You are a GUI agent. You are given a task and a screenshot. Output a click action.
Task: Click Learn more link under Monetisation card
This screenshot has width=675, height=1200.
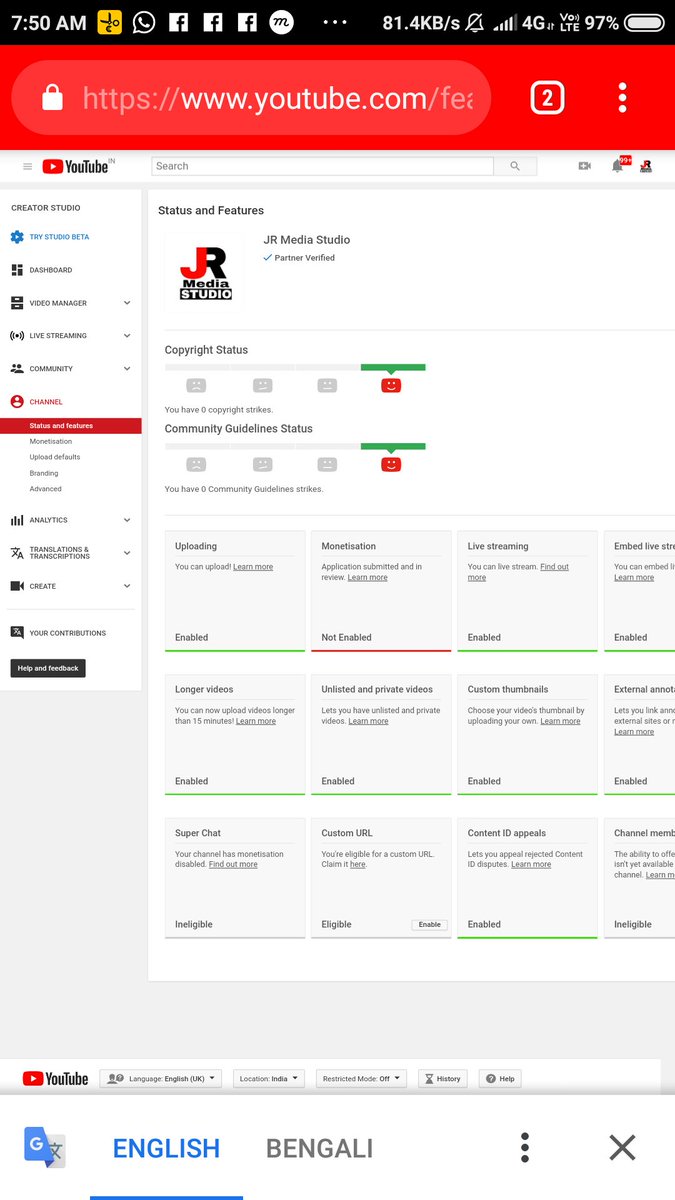(367, 577)
